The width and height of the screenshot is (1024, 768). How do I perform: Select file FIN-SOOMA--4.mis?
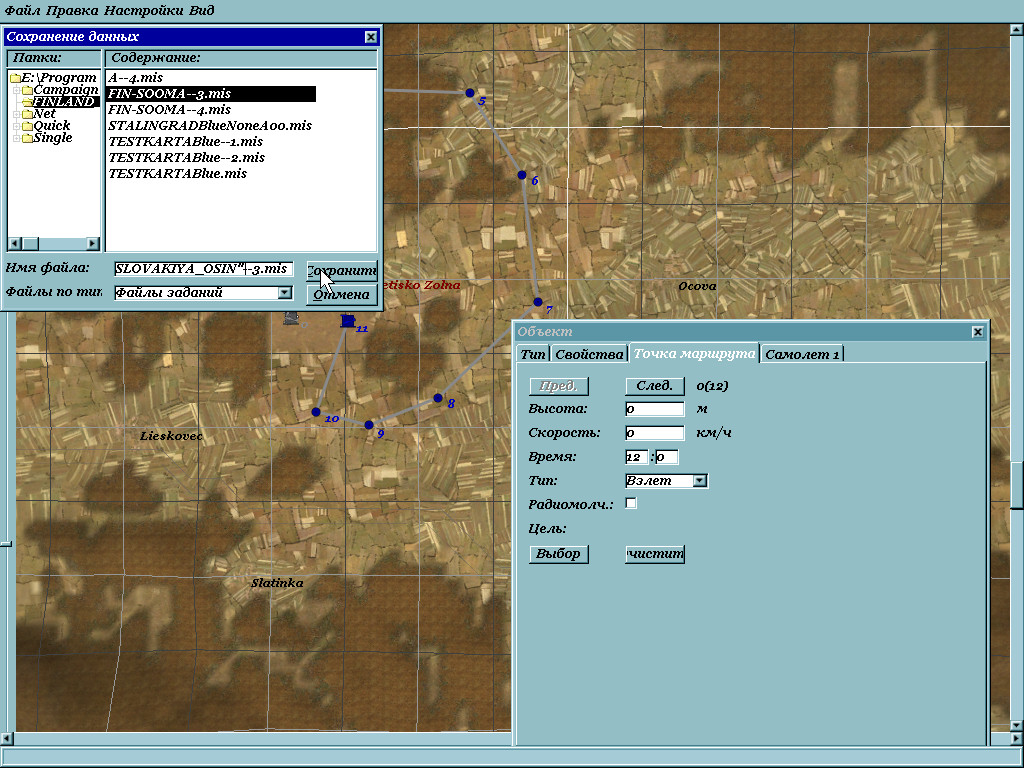point(170,110)
